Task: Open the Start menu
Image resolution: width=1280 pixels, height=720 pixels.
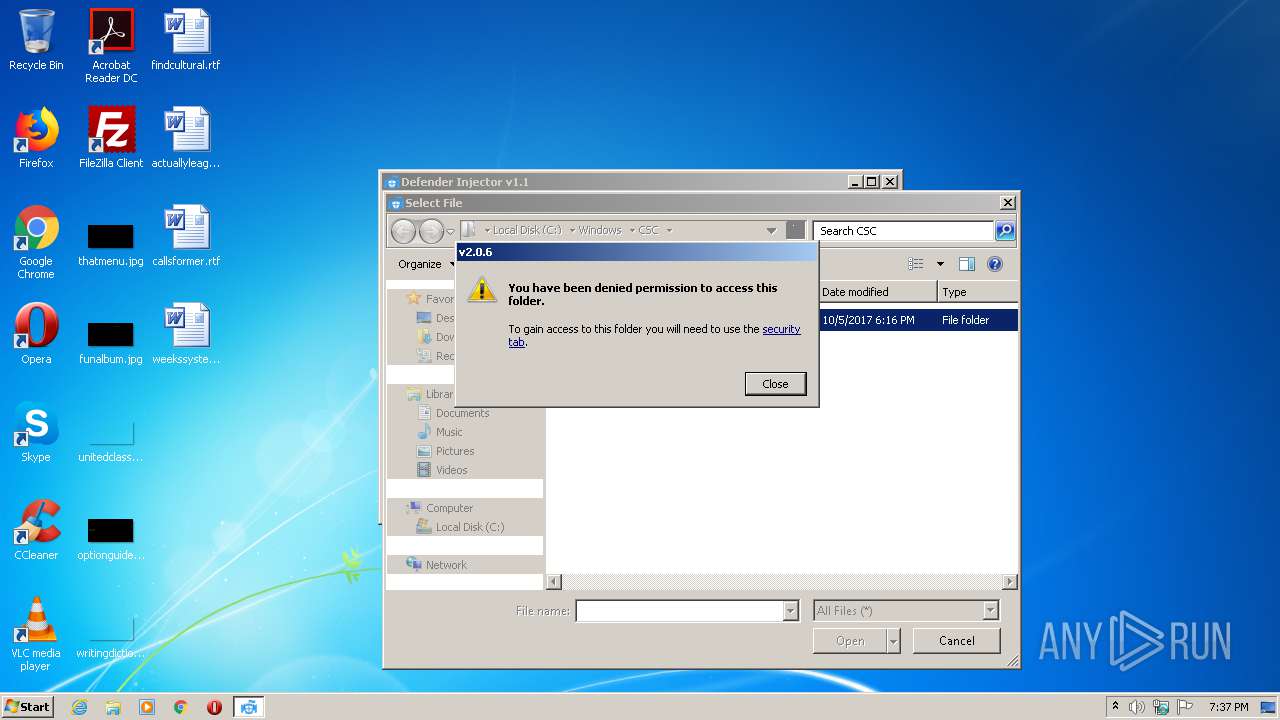Action: point(28,707)
